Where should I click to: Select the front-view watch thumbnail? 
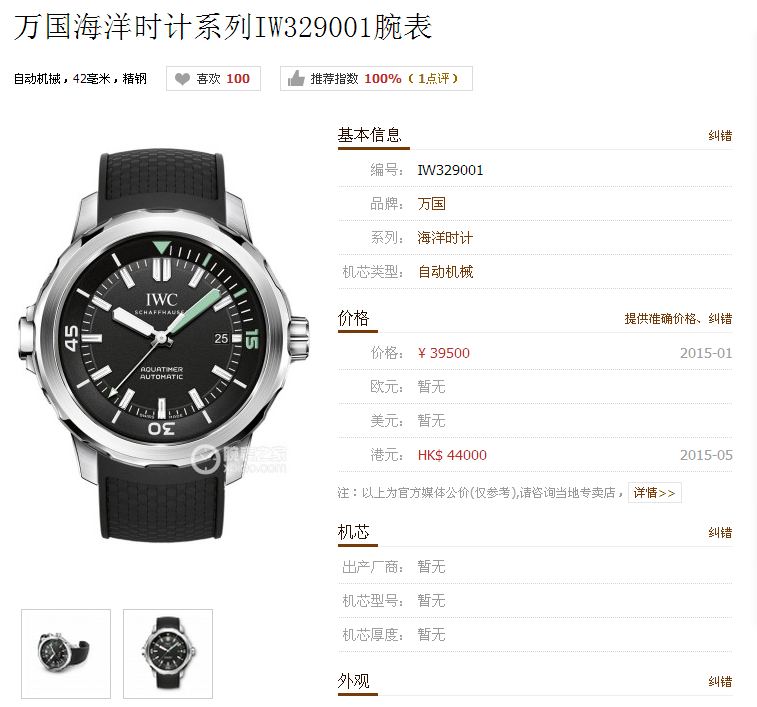pyautogui.click(x=168, y=653)
